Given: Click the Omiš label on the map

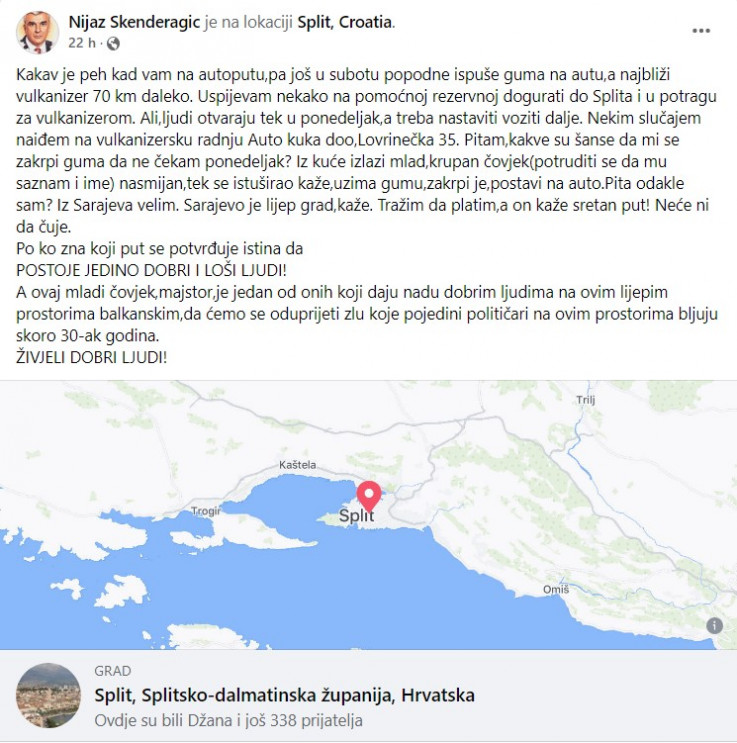Looking at the screenshot, I should [556, 589].
